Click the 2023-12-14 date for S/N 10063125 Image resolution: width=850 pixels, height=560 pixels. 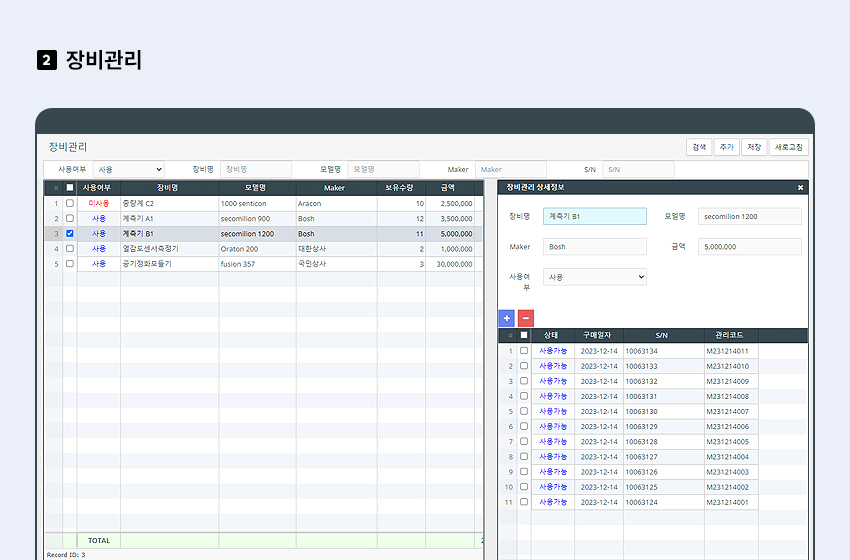(x=599, y=487)
